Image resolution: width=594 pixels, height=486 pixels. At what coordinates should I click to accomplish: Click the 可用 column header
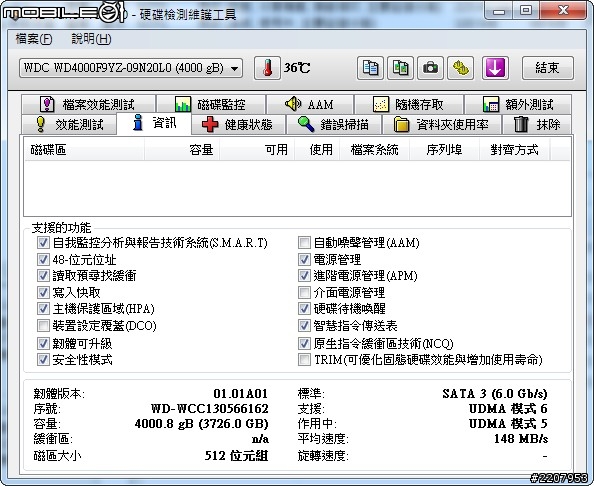[x=257, y=150]
